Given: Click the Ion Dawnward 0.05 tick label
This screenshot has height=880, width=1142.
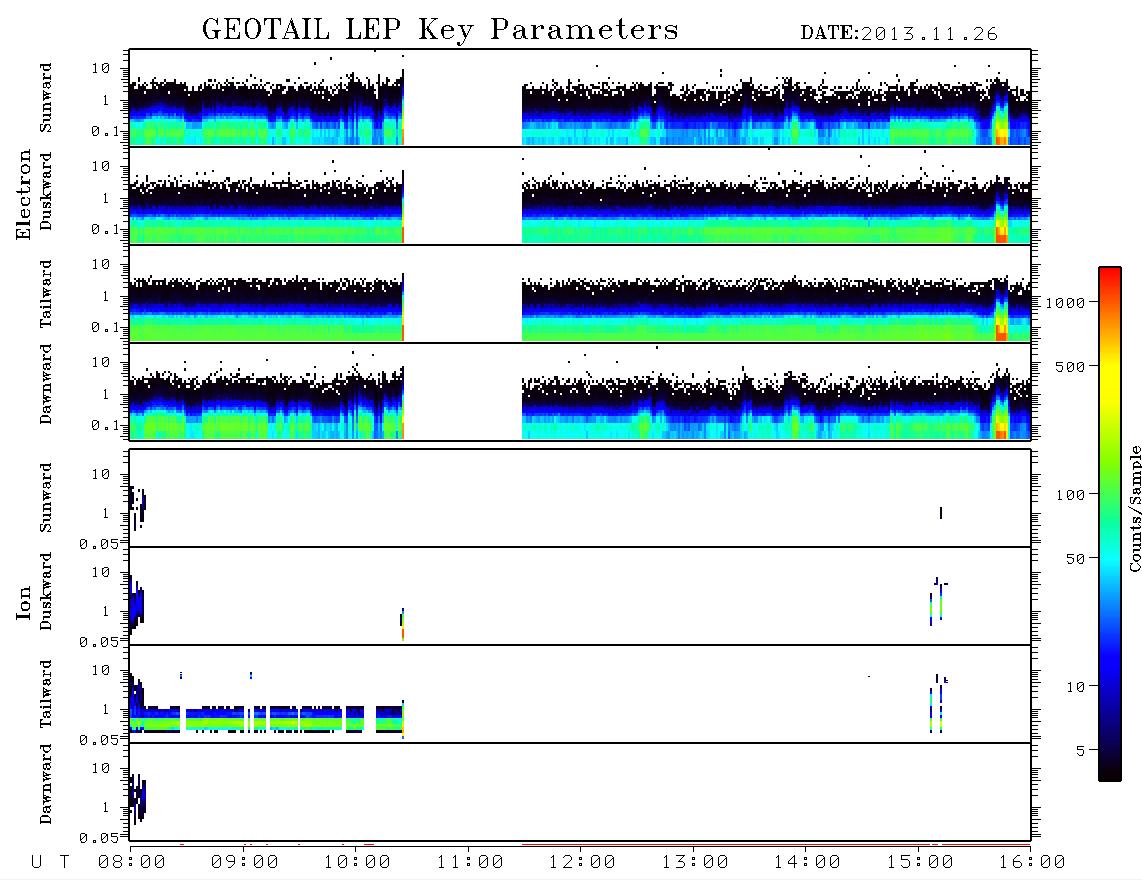Looking at the screenshot, I should point(99,838).
